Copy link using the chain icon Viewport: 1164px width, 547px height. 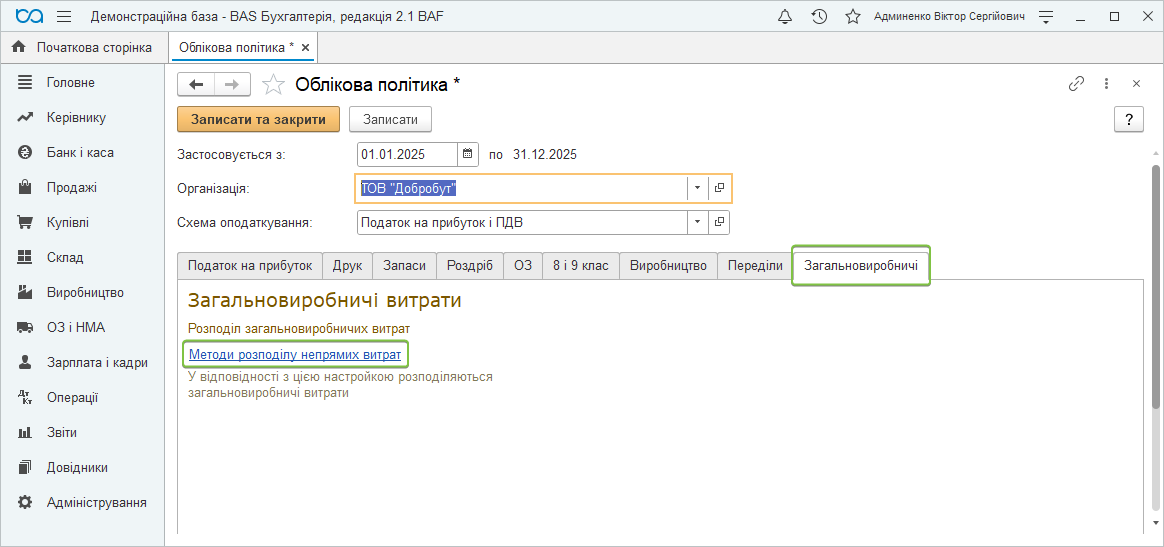1076,84
